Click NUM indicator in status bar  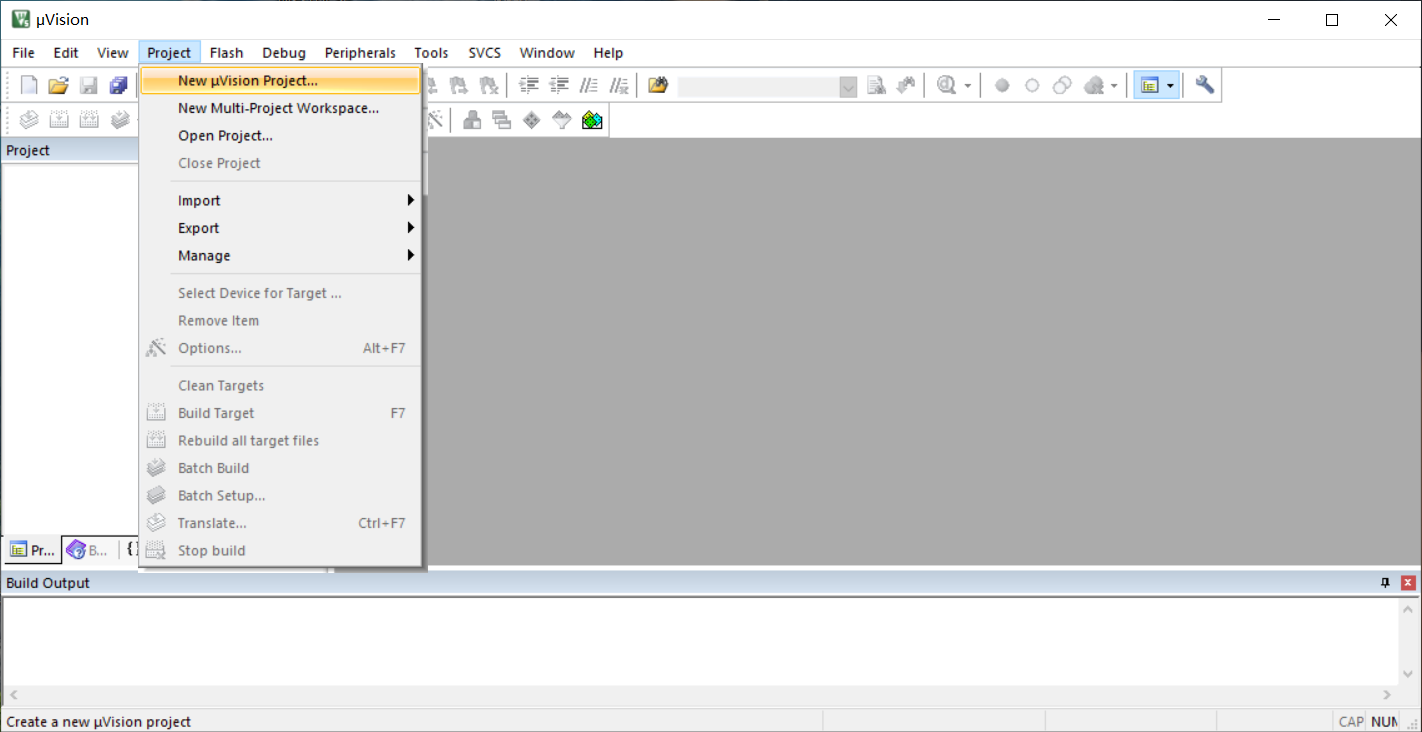pyautogui.click(x=1384, y=721)
